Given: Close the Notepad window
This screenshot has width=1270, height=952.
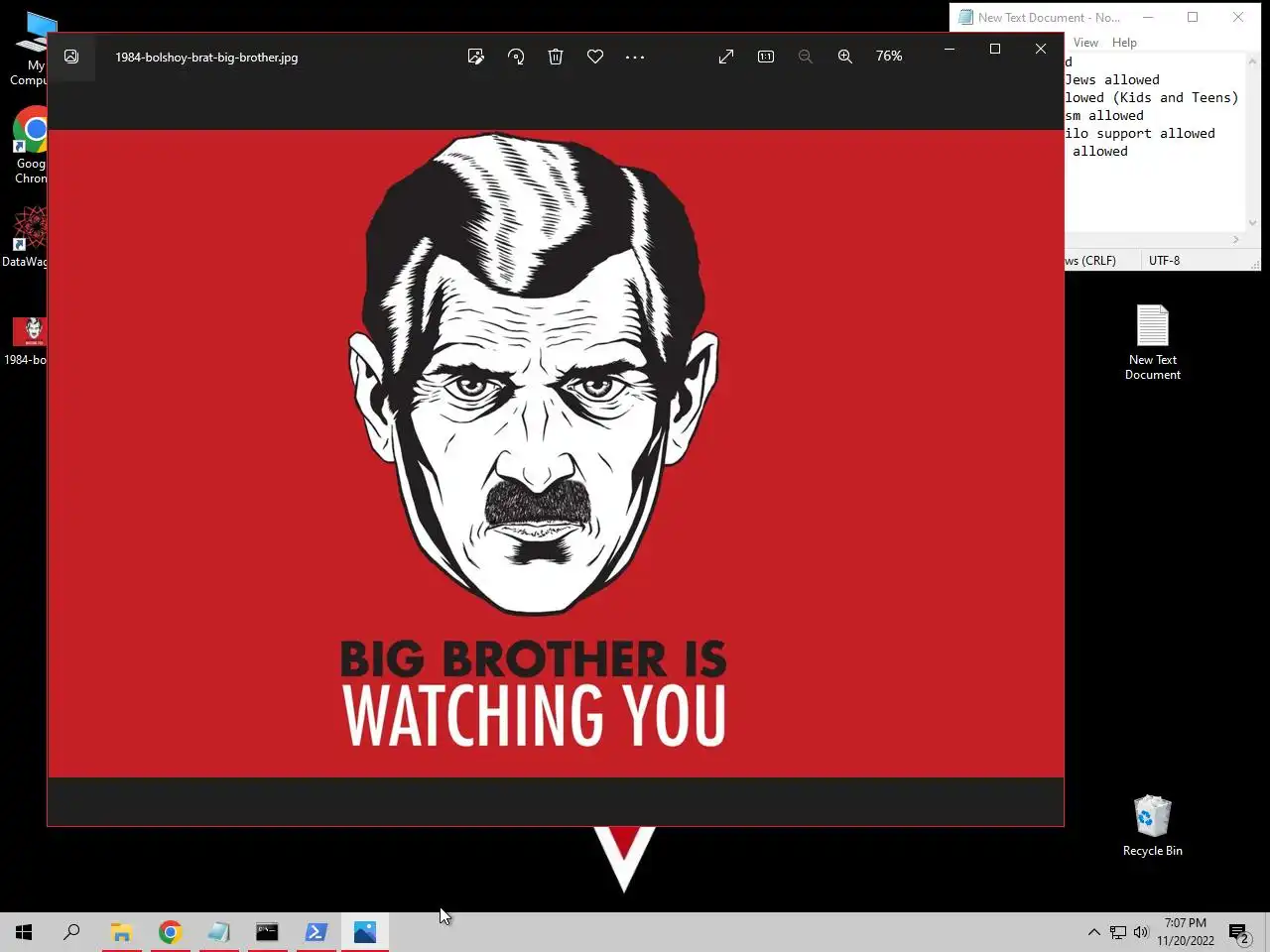Looking at the screenshot, I should point(1238,17).
